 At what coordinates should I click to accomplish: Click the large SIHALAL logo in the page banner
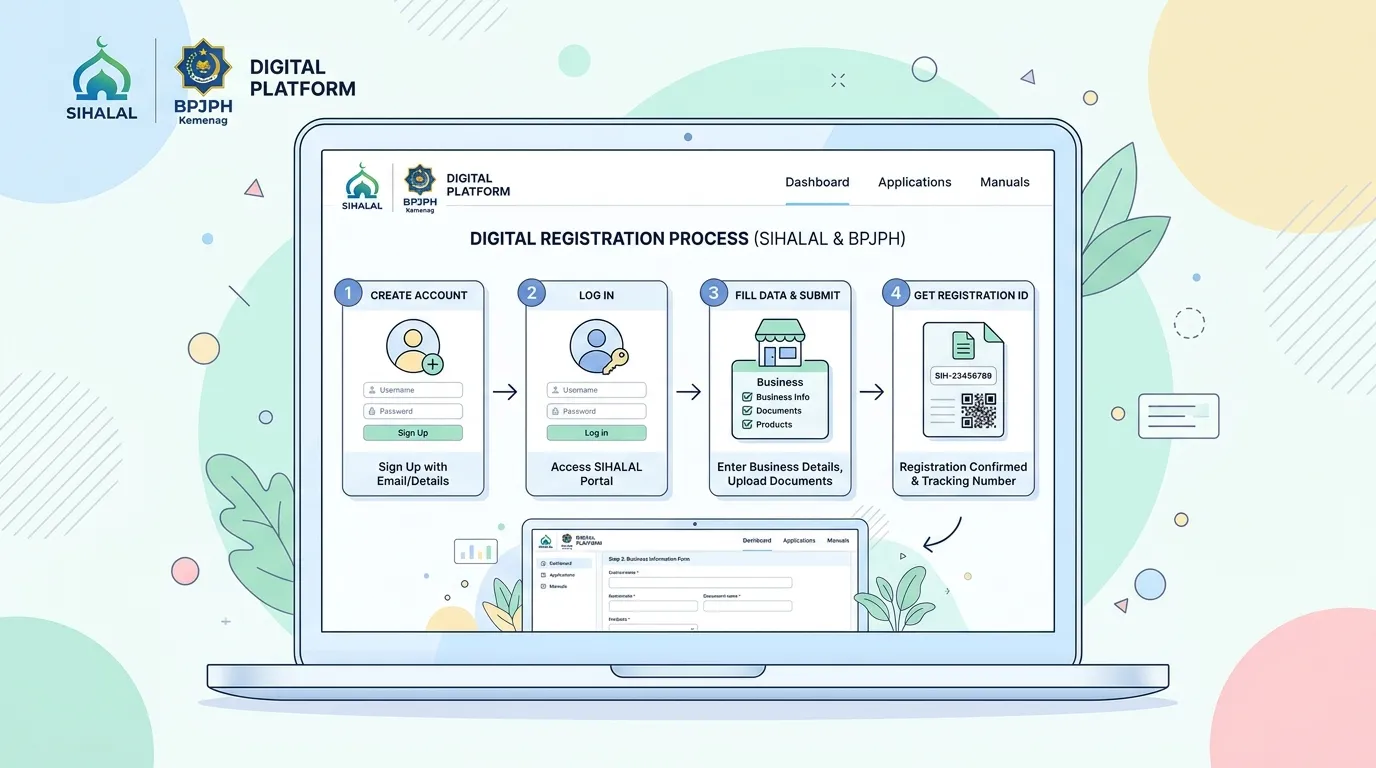point(101,78)
